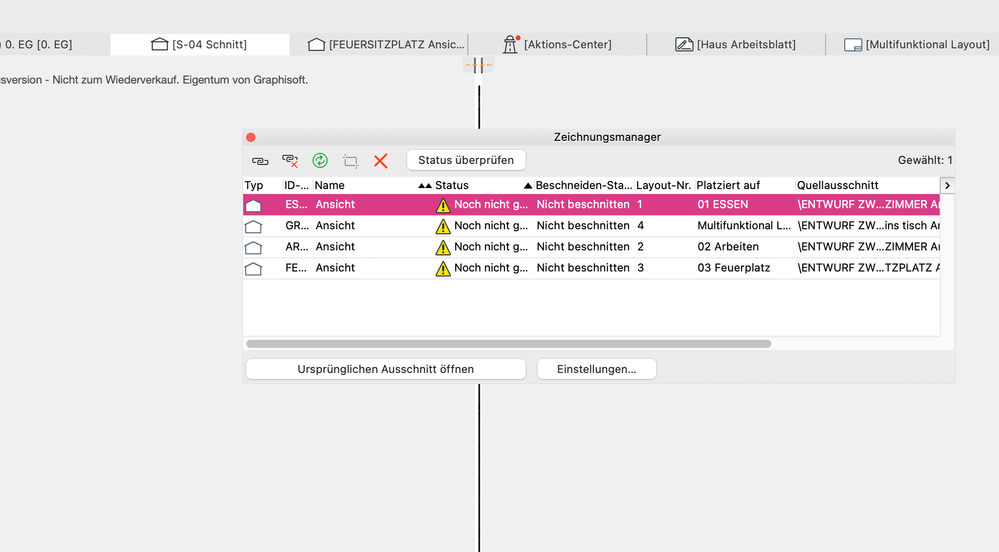
Task: Click the elevation type icon in GR row
Action: point(254,226)
